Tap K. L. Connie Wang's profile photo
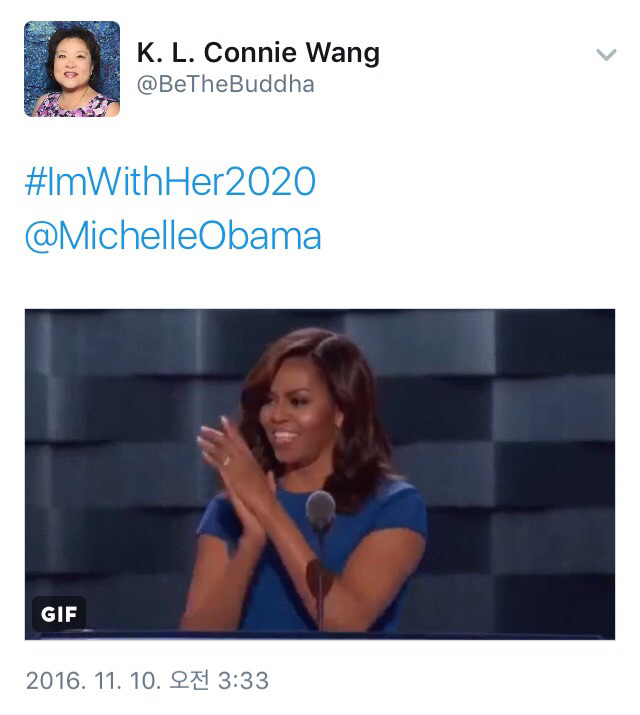Image resolution: width=640 pixels, height=715 pixels. [72, 69]
